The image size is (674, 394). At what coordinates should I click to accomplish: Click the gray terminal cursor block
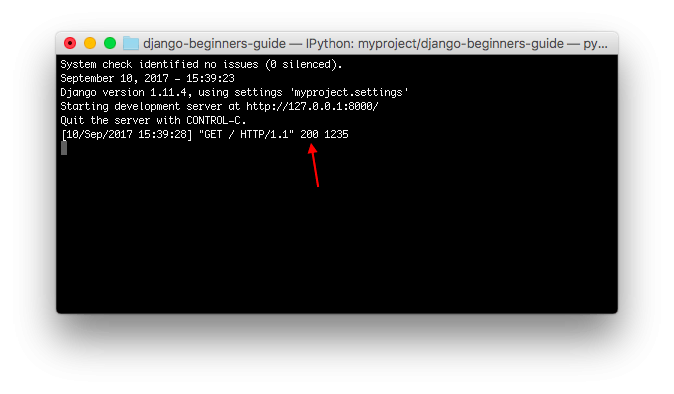point(64,148)
